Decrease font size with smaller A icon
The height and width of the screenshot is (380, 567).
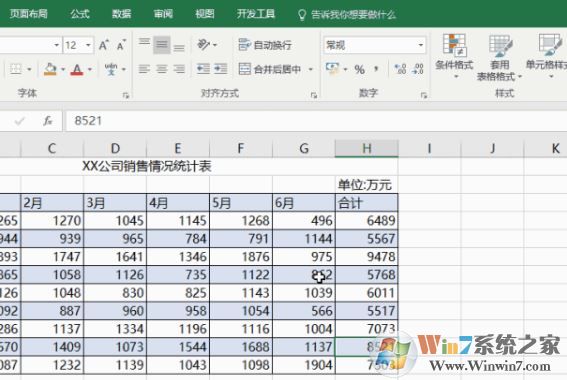point(121,45)
